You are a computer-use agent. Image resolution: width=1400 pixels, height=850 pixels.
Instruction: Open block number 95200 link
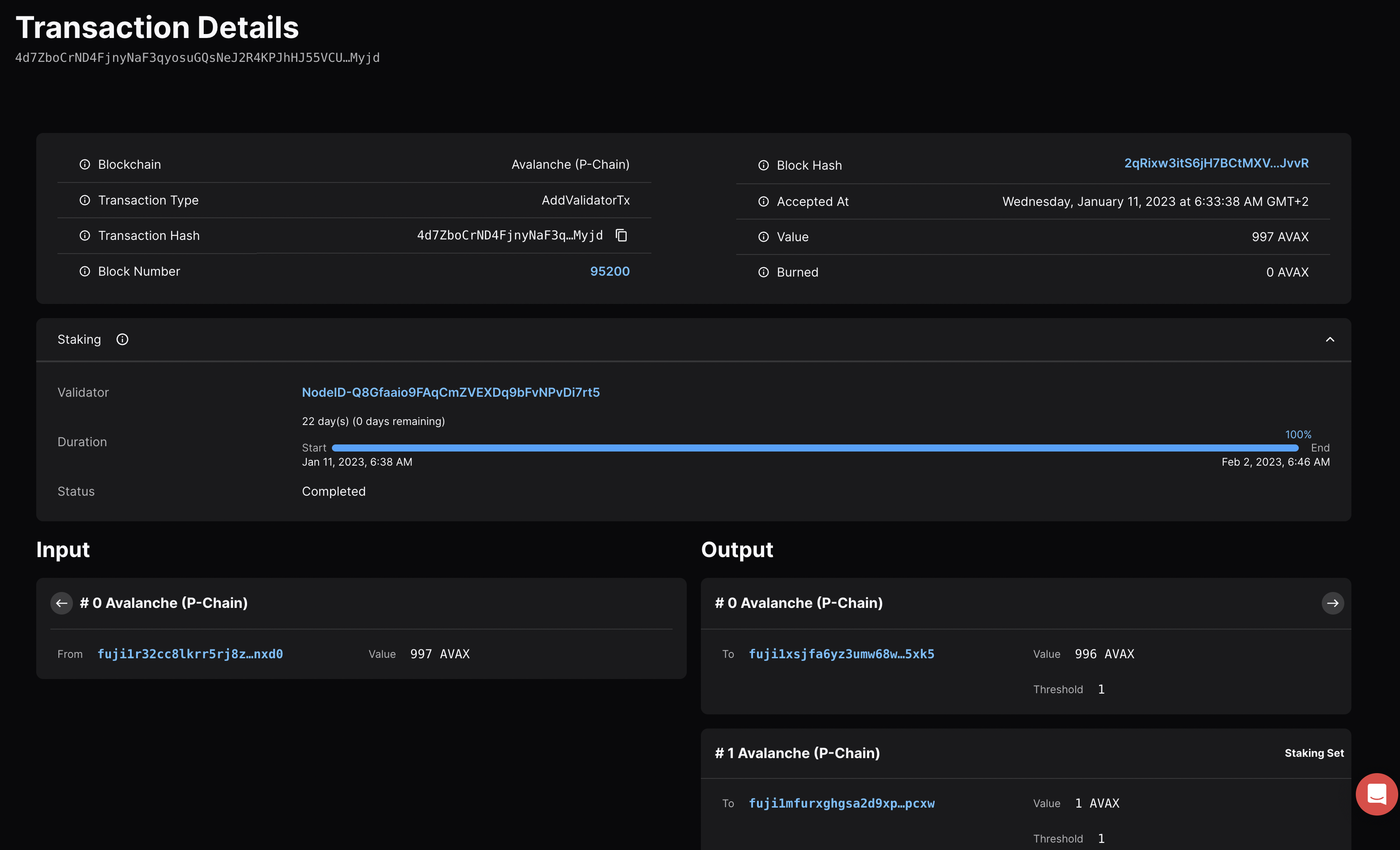click(x=609, y=271)
